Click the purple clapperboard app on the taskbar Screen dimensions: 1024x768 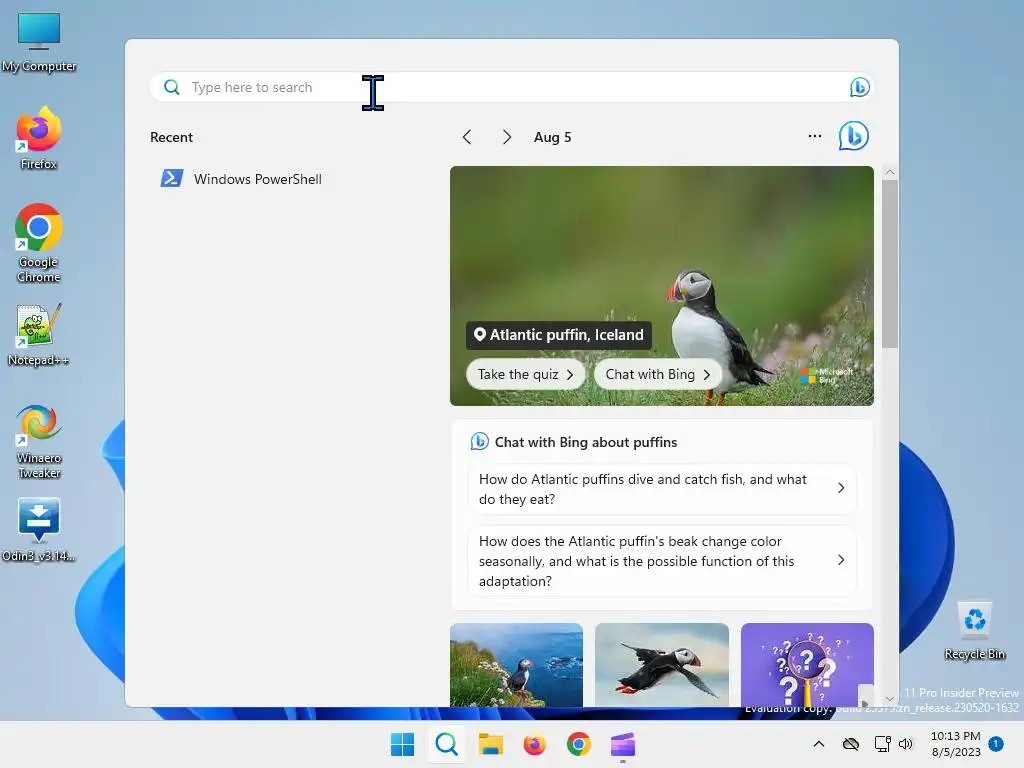[623, 744]
